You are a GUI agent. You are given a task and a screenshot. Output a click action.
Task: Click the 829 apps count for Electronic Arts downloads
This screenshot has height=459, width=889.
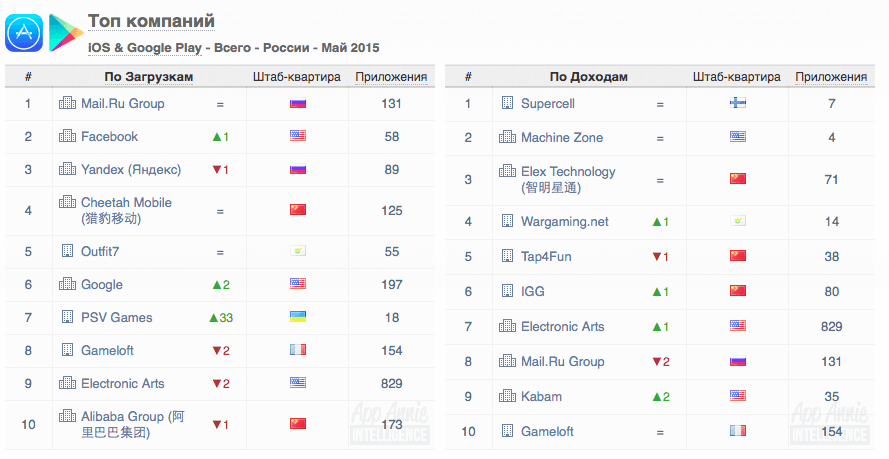point(391,383)
